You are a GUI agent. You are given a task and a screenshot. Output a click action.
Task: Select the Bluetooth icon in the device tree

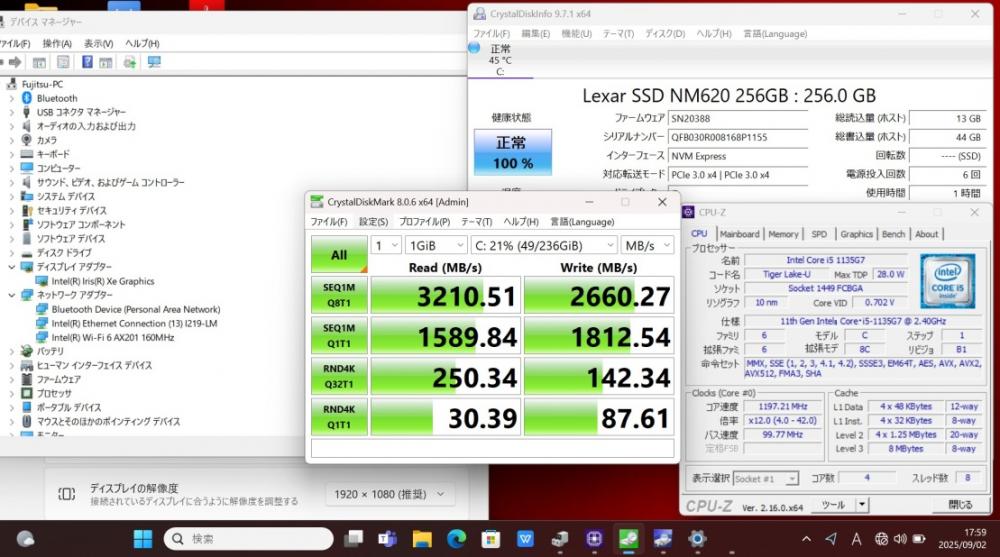pos(27,98)
